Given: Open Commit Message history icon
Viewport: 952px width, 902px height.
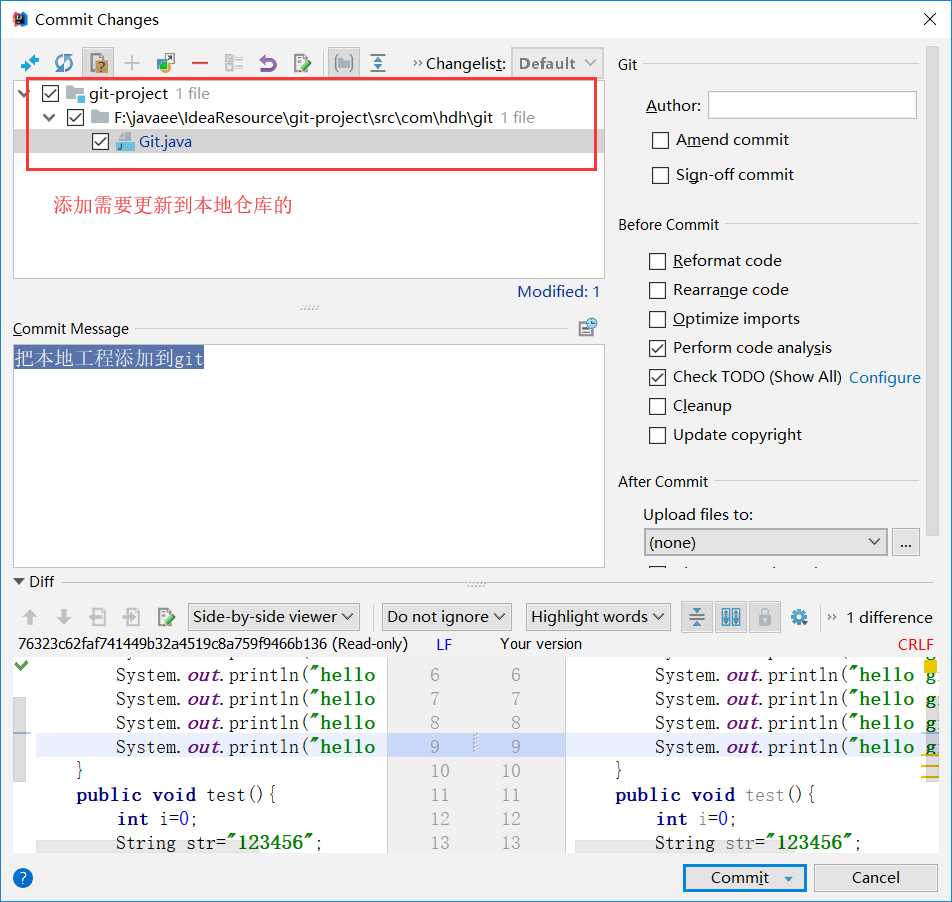Looking at the screenshot, I should (x=588, y=327).
